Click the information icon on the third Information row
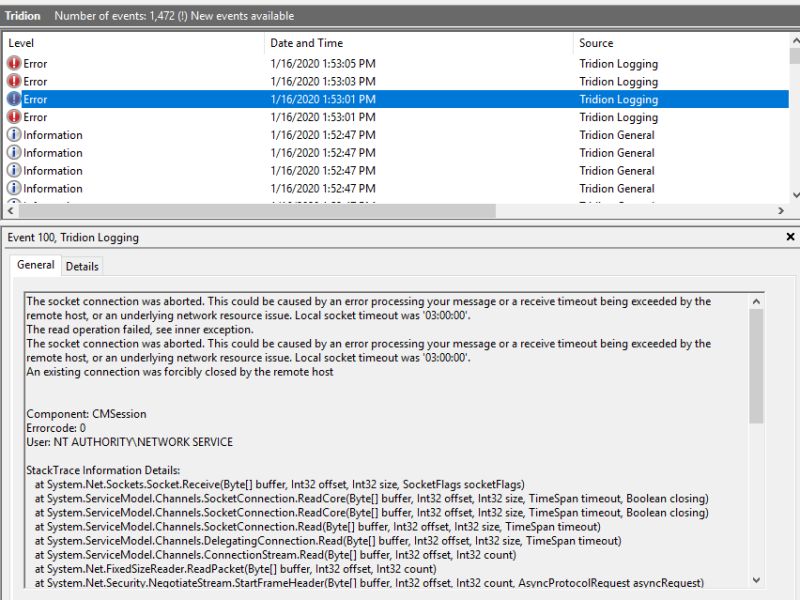This screenshot has width=800, height=600. [x=14, y=171]
